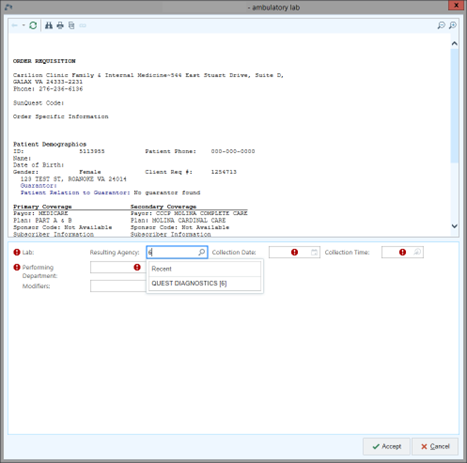This screenshot has width=467, height=463.
Task: Click the back arrow in report toolbar
Action: click(15, 25)
